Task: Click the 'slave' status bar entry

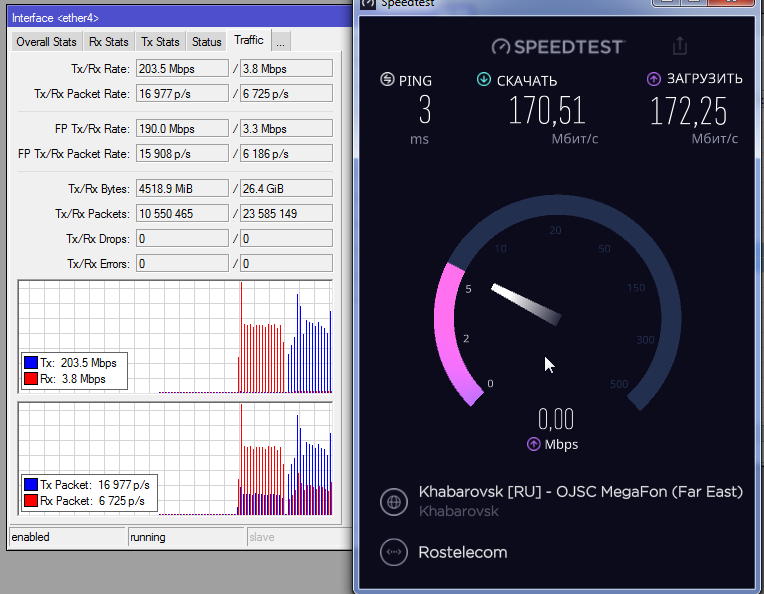Action: click(x=299, y=537)
